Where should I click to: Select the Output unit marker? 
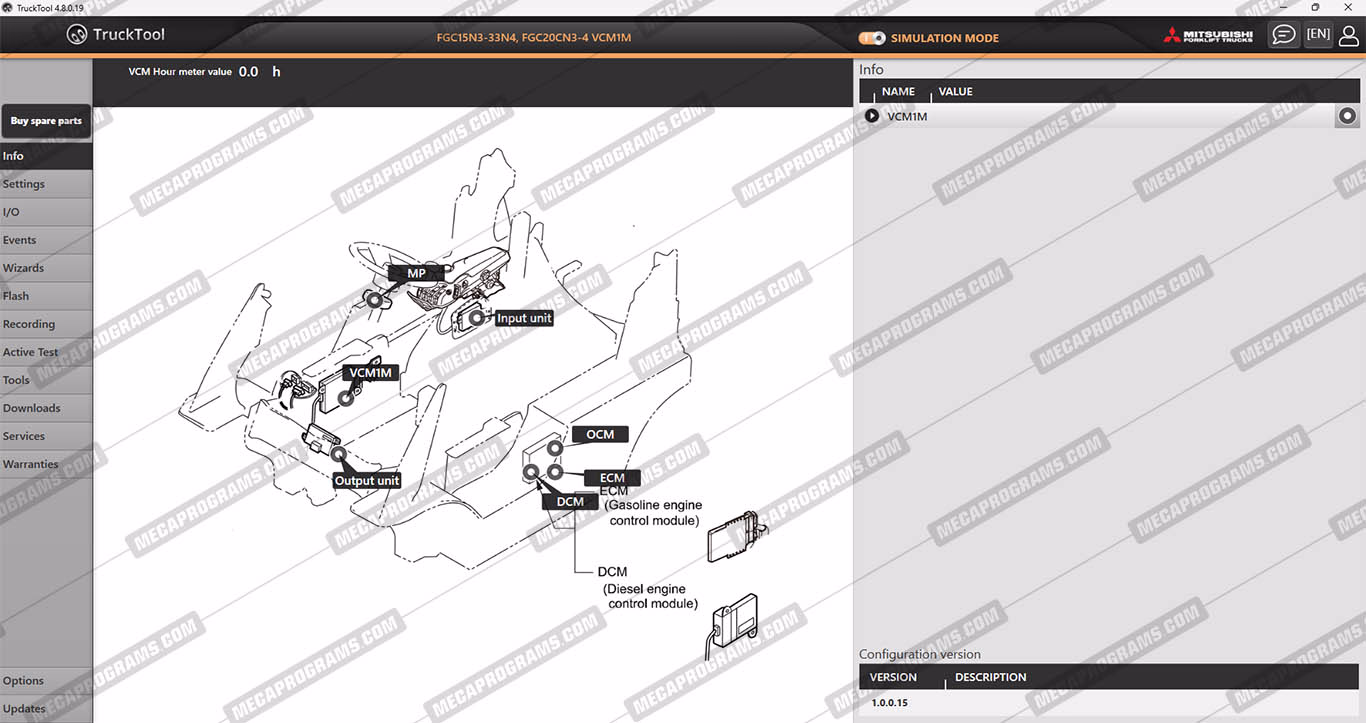[x=338, y=455]
